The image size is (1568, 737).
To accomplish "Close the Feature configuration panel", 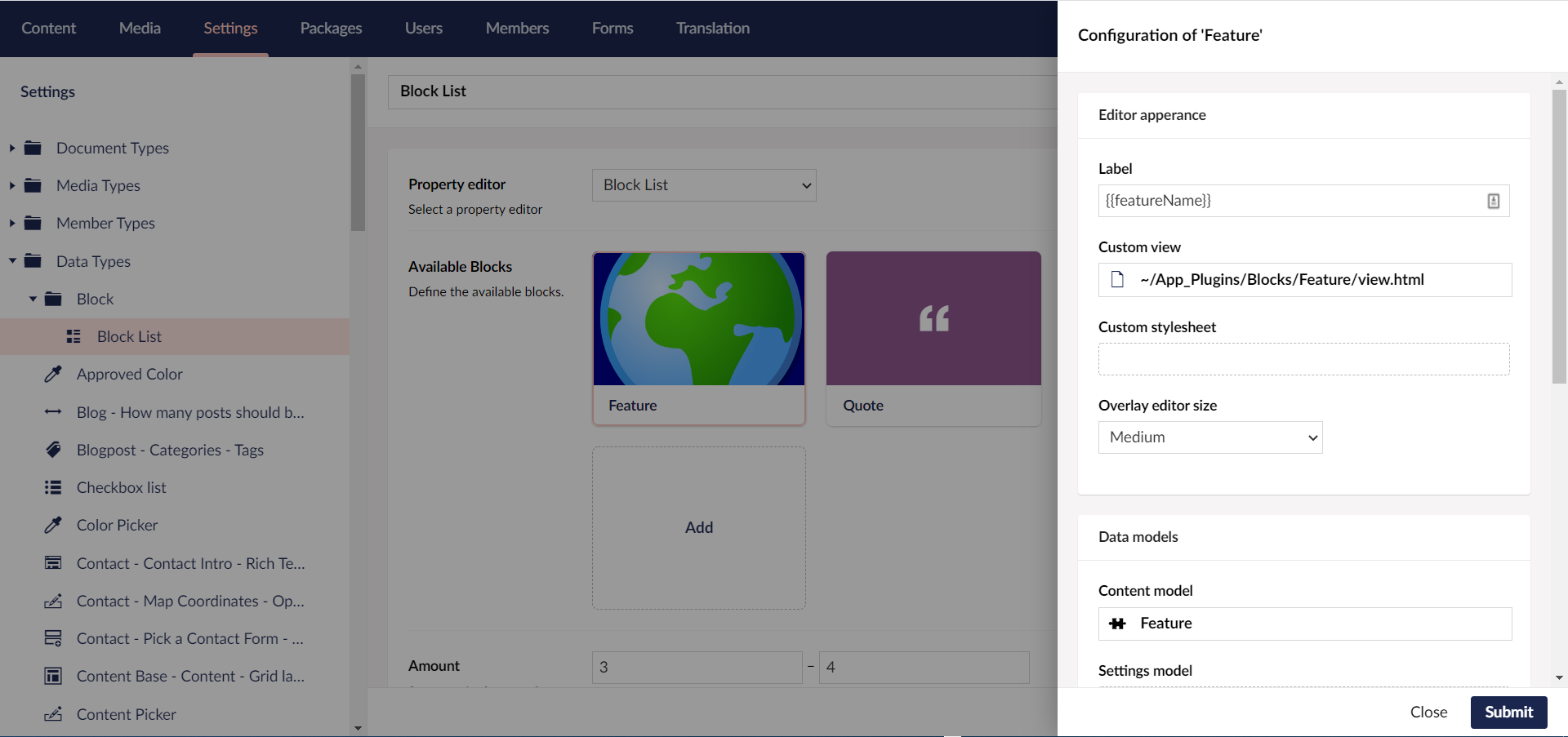I will 1428,712.
